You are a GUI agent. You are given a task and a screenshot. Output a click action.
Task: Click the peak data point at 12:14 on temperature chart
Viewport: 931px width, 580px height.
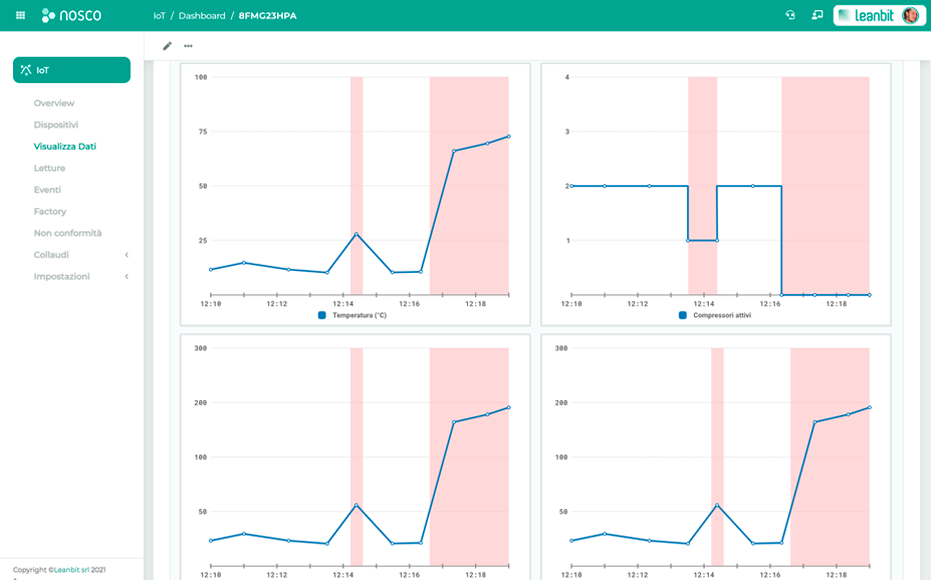point(356,234)
